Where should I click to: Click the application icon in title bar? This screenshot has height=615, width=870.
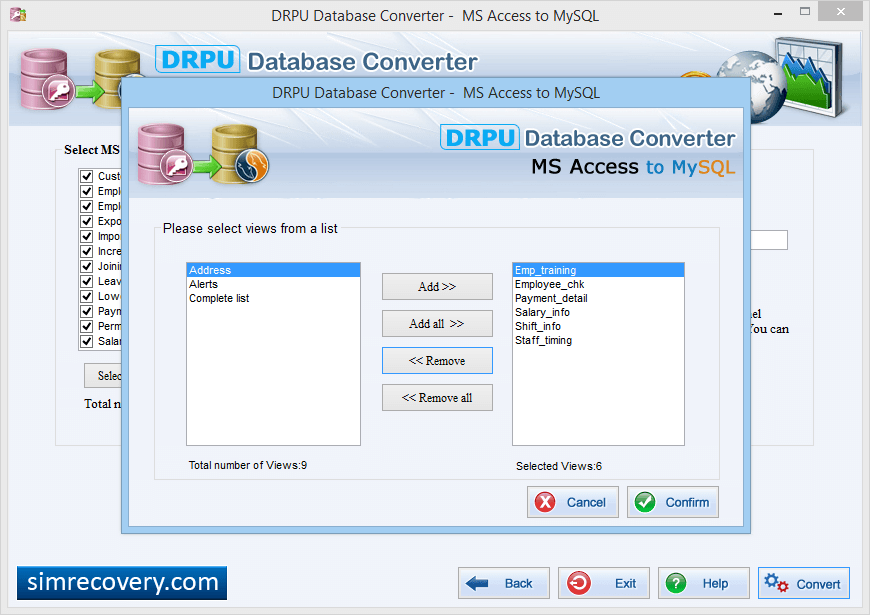pos(18,14)
